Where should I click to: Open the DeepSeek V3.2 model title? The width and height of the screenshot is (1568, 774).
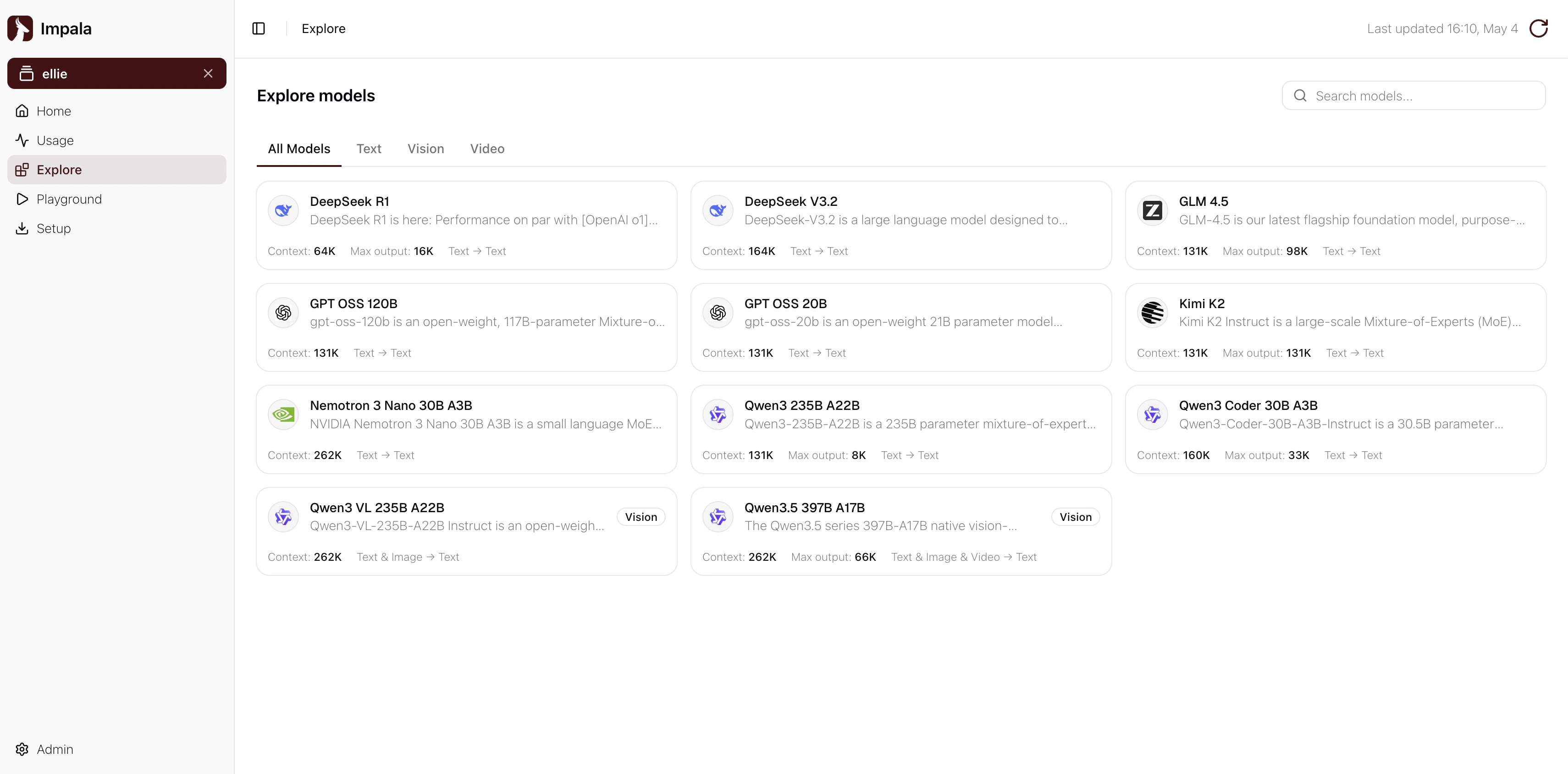click(x=791, y=202)
